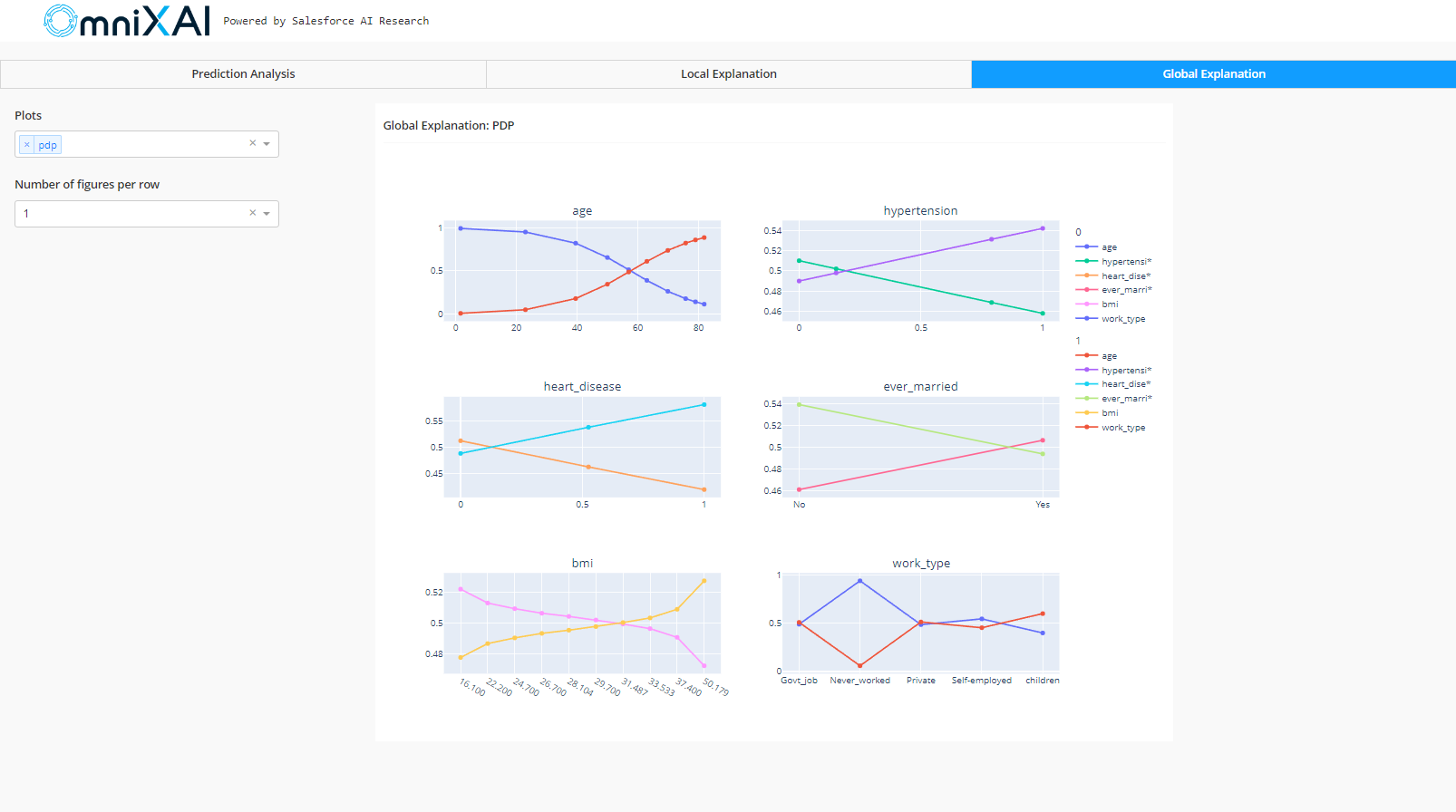Click the No label in ever_married chart

799,505
